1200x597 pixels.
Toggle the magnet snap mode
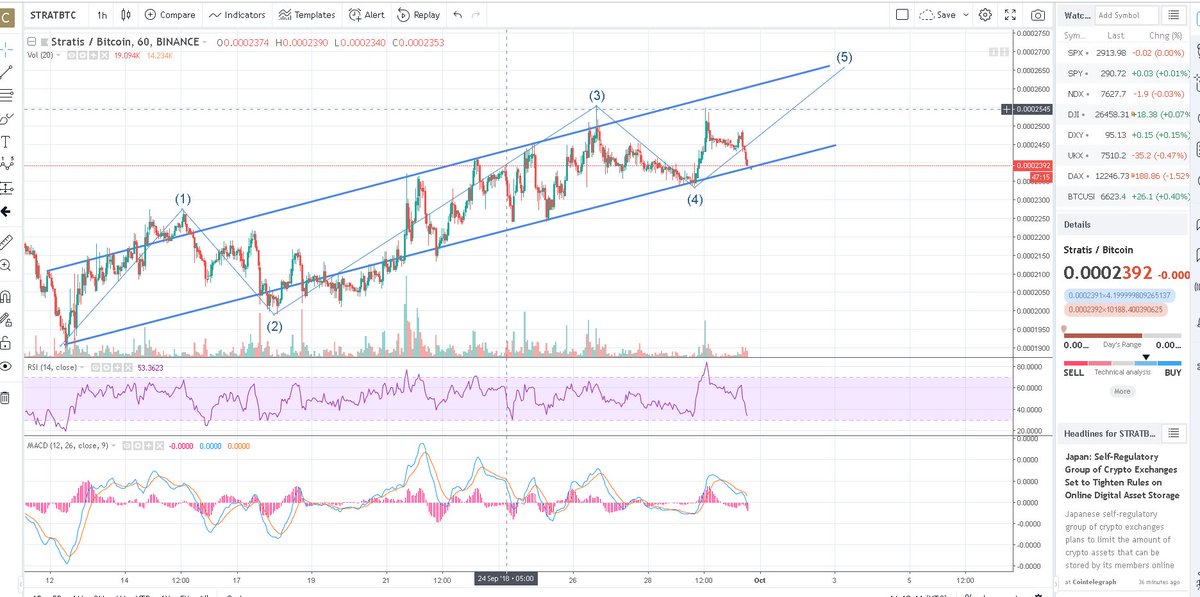tap(6, 296)
